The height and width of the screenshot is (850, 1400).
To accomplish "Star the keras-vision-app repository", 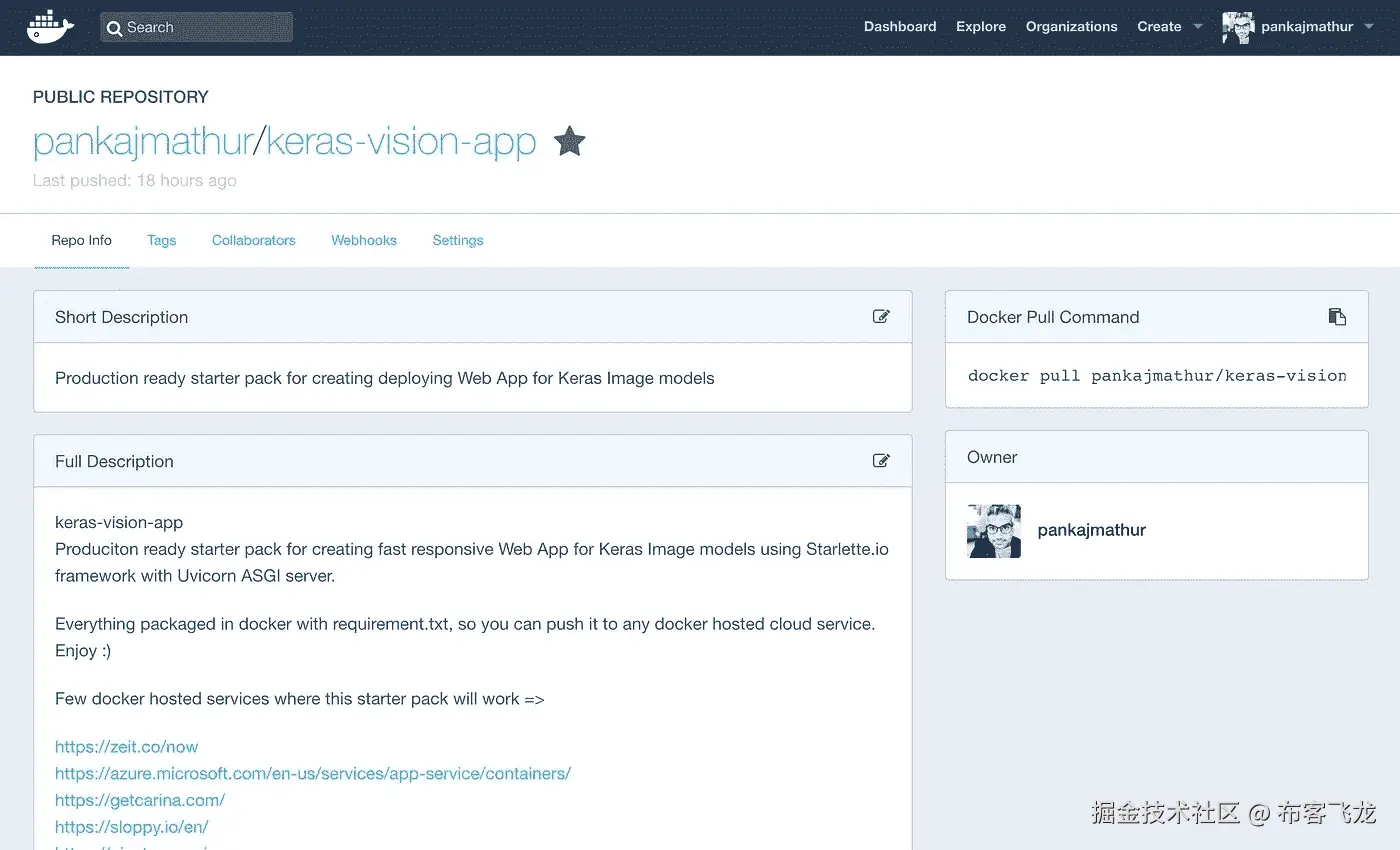I will tap(569, 142).
